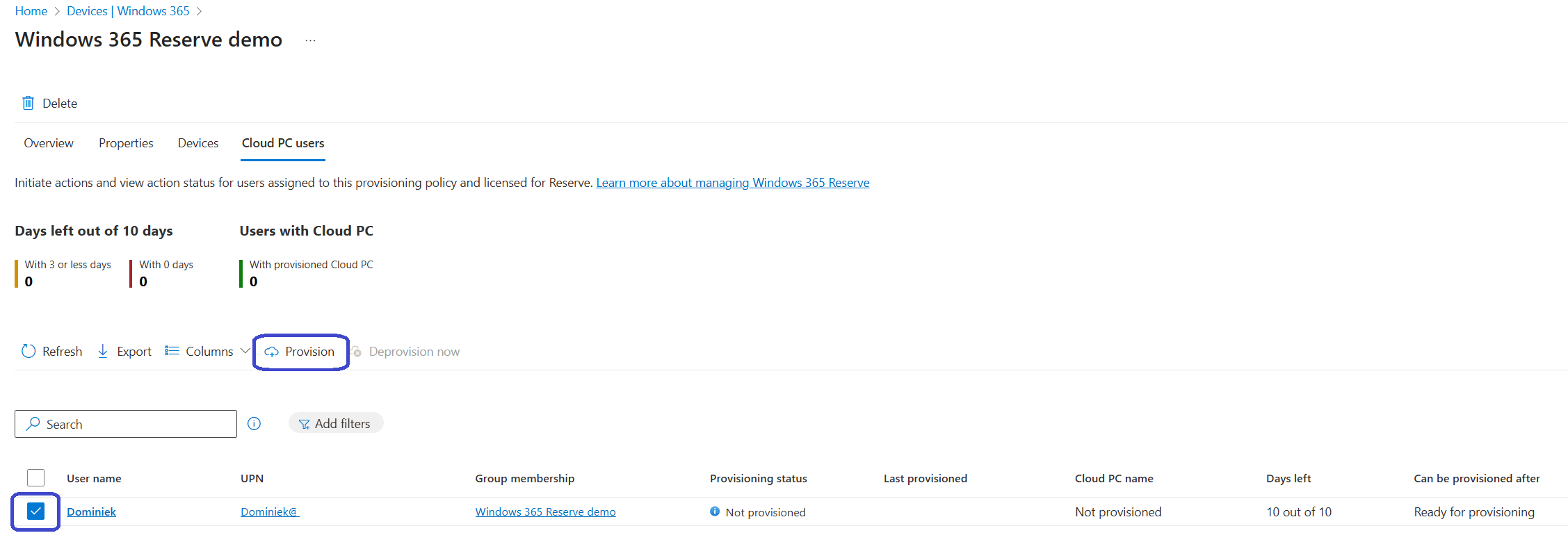Image resolution: width=1568 pixels, height=549 pixels.
Task: Click the Export download arrow icon
Action: click(x=103, y=351)
